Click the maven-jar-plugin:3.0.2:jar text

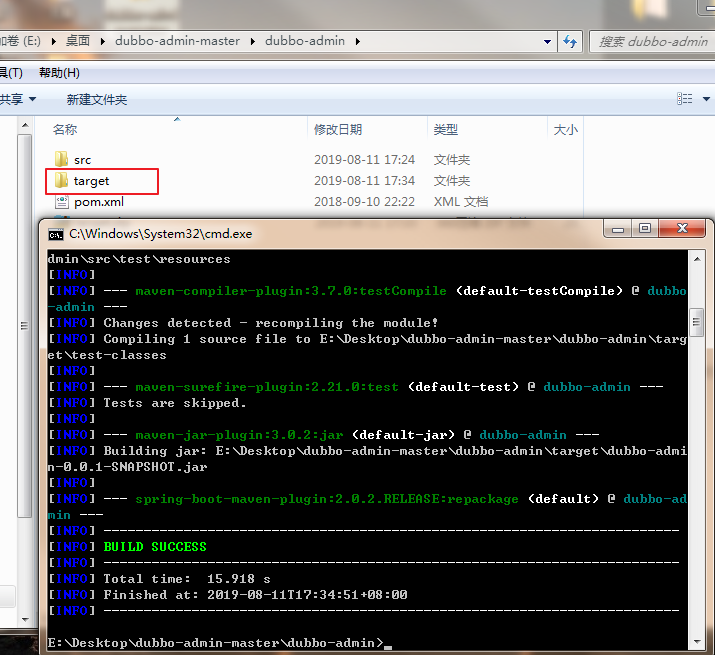[239, 435]
